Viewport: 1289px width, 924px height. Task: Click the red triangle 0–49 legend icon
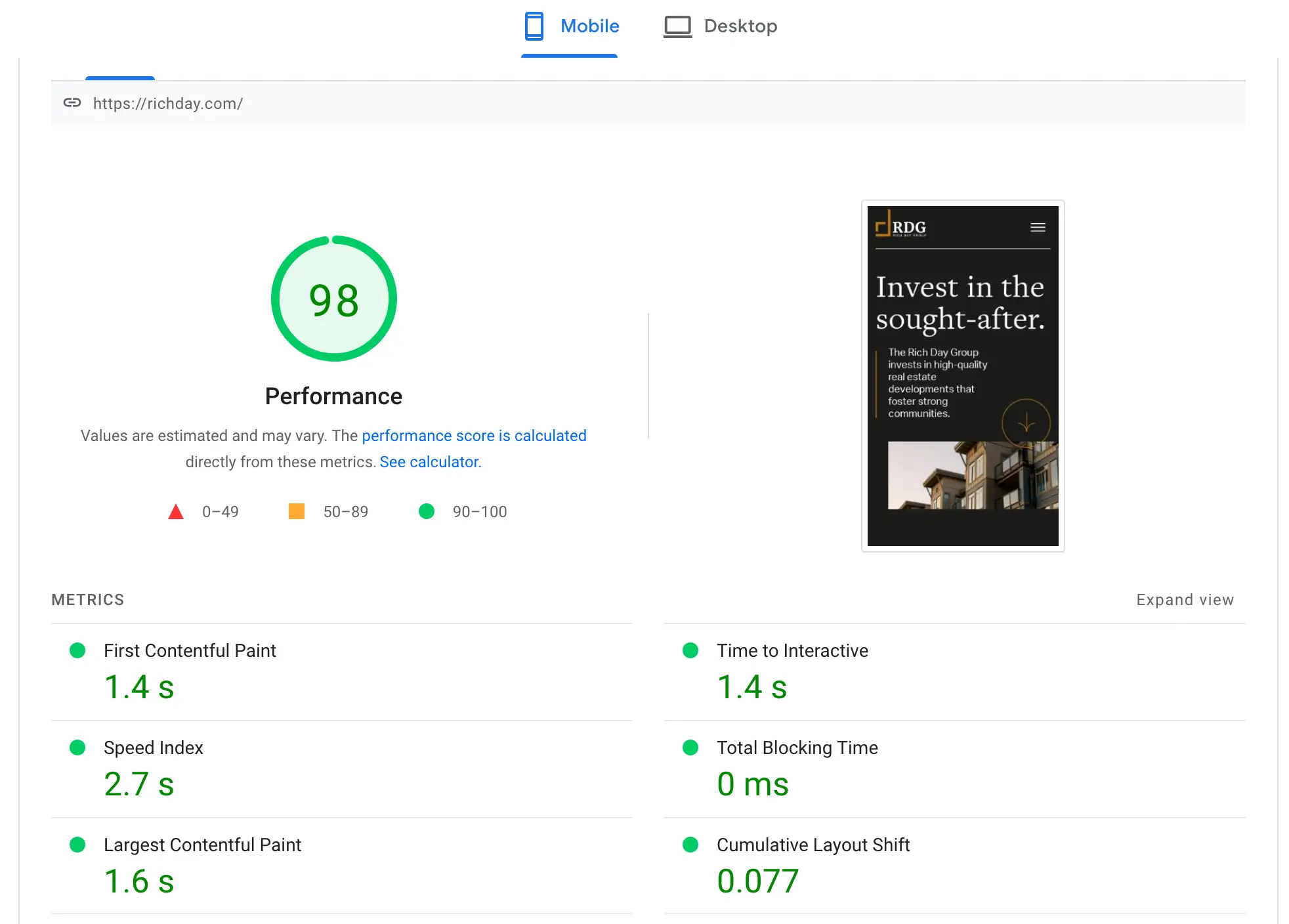tap(176, 511)
